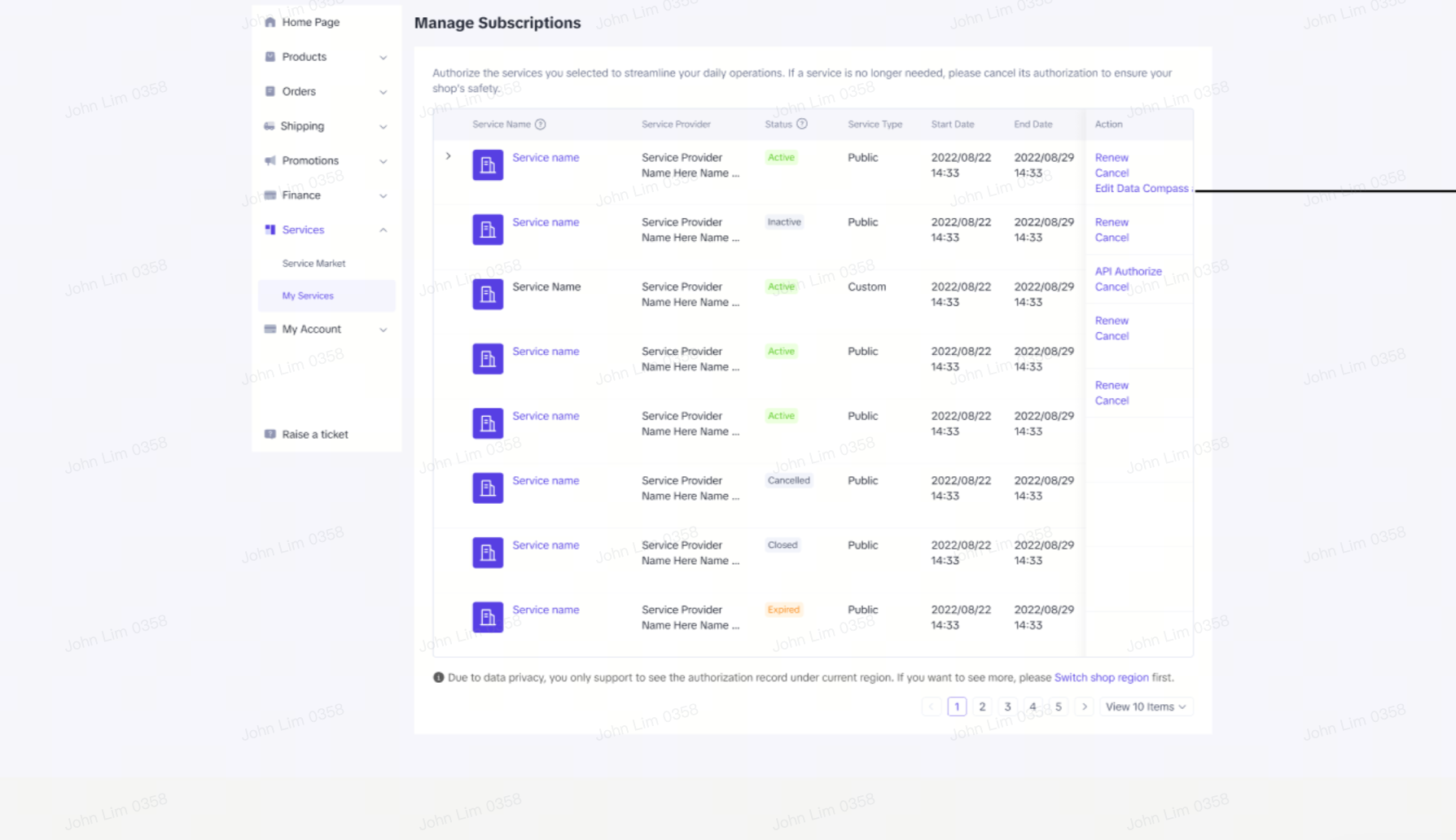Go to page 3 in pagination
This screenshot has width=1456, height=840.
click(1007, 707)
